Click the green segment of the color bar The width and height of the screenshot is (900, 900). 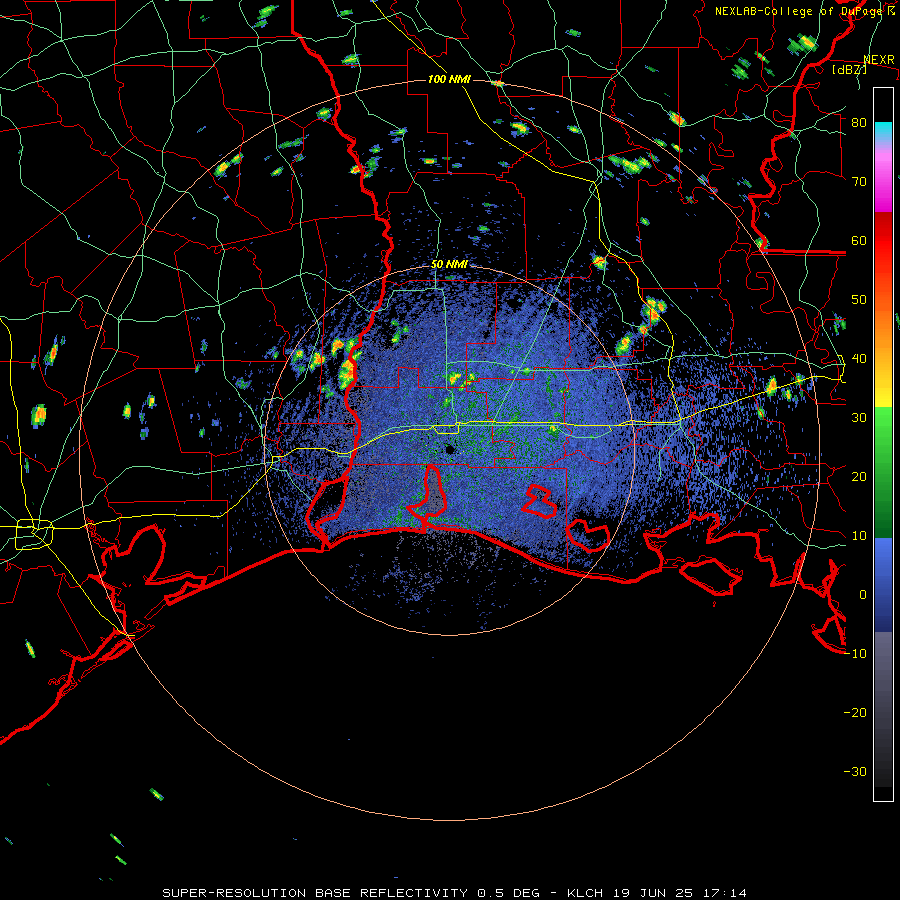pyautogui.click(x=883, y=472)
